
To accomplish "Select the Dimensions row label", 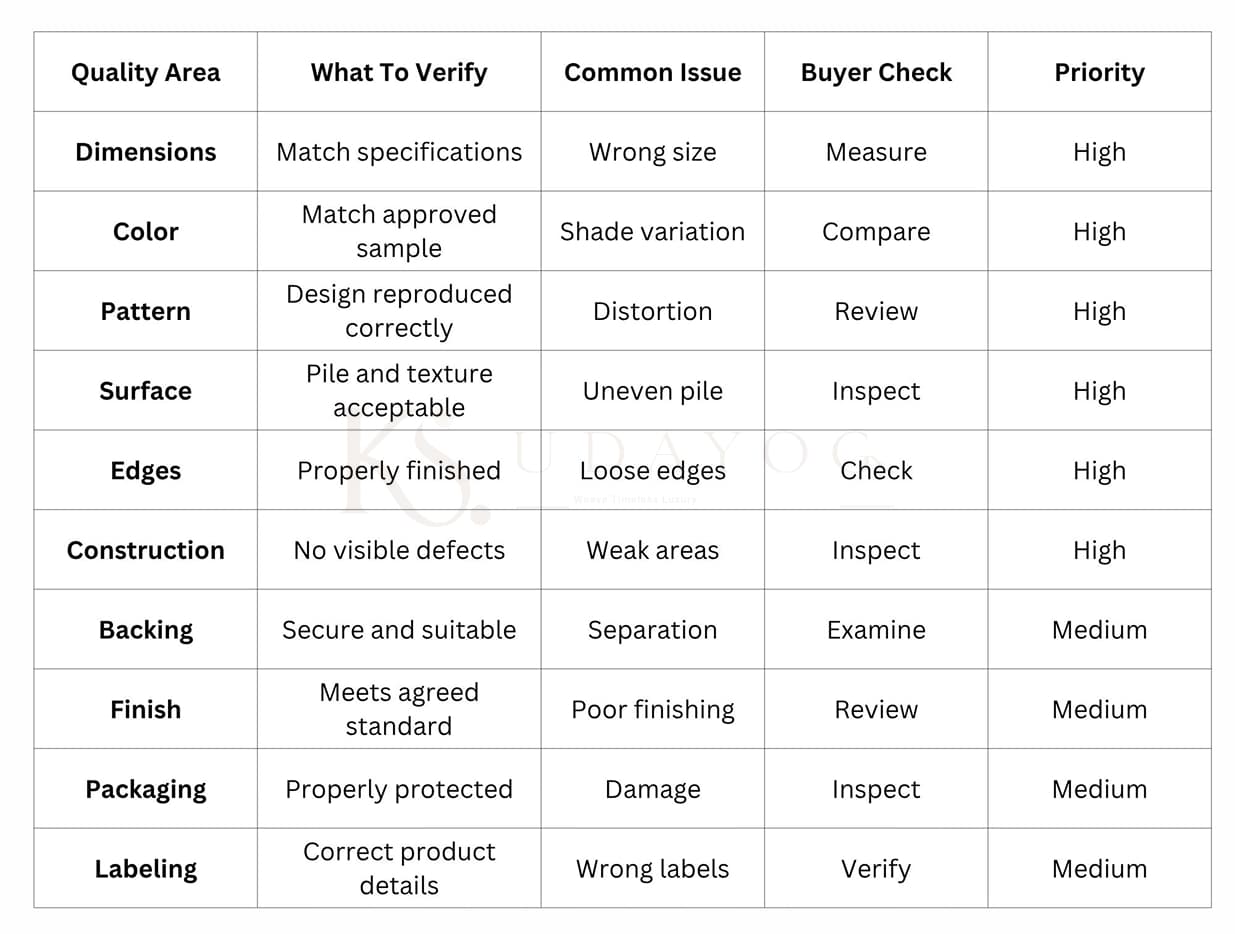I will pos(146,152).
